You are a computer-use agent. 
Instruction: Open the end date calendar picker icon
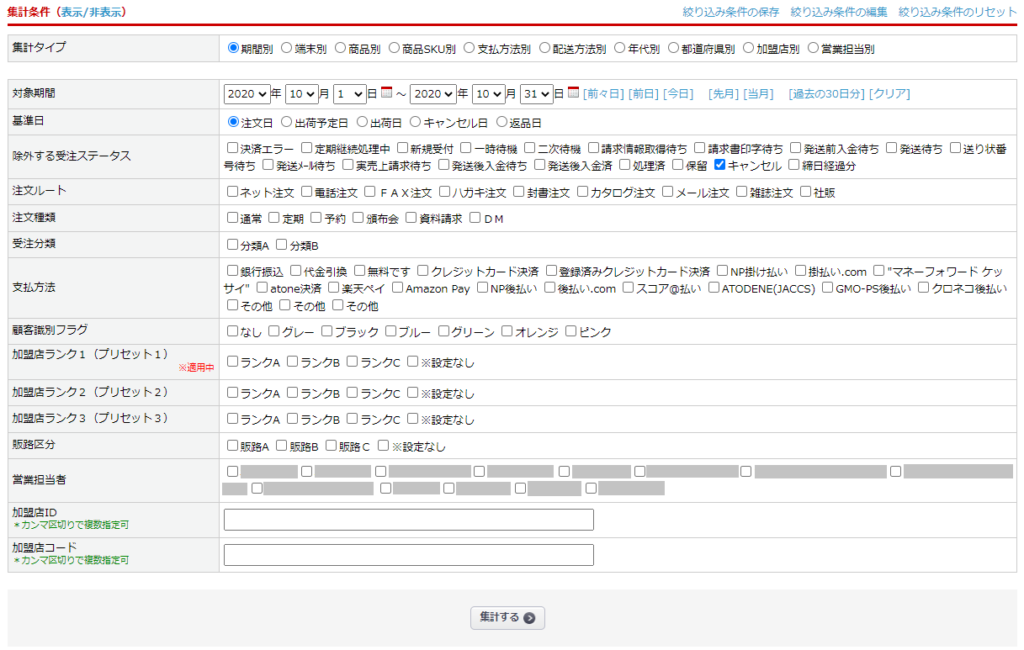573,93
